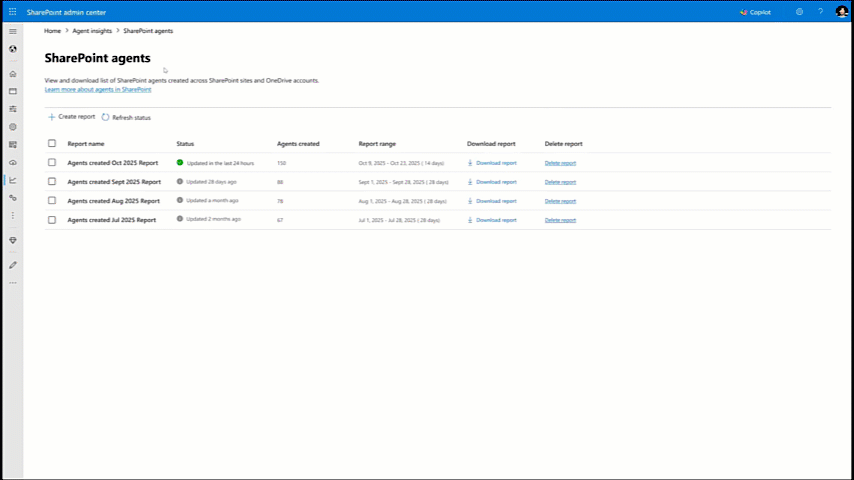Click the Jul 2025 report download arrow icon

(470, 220)
